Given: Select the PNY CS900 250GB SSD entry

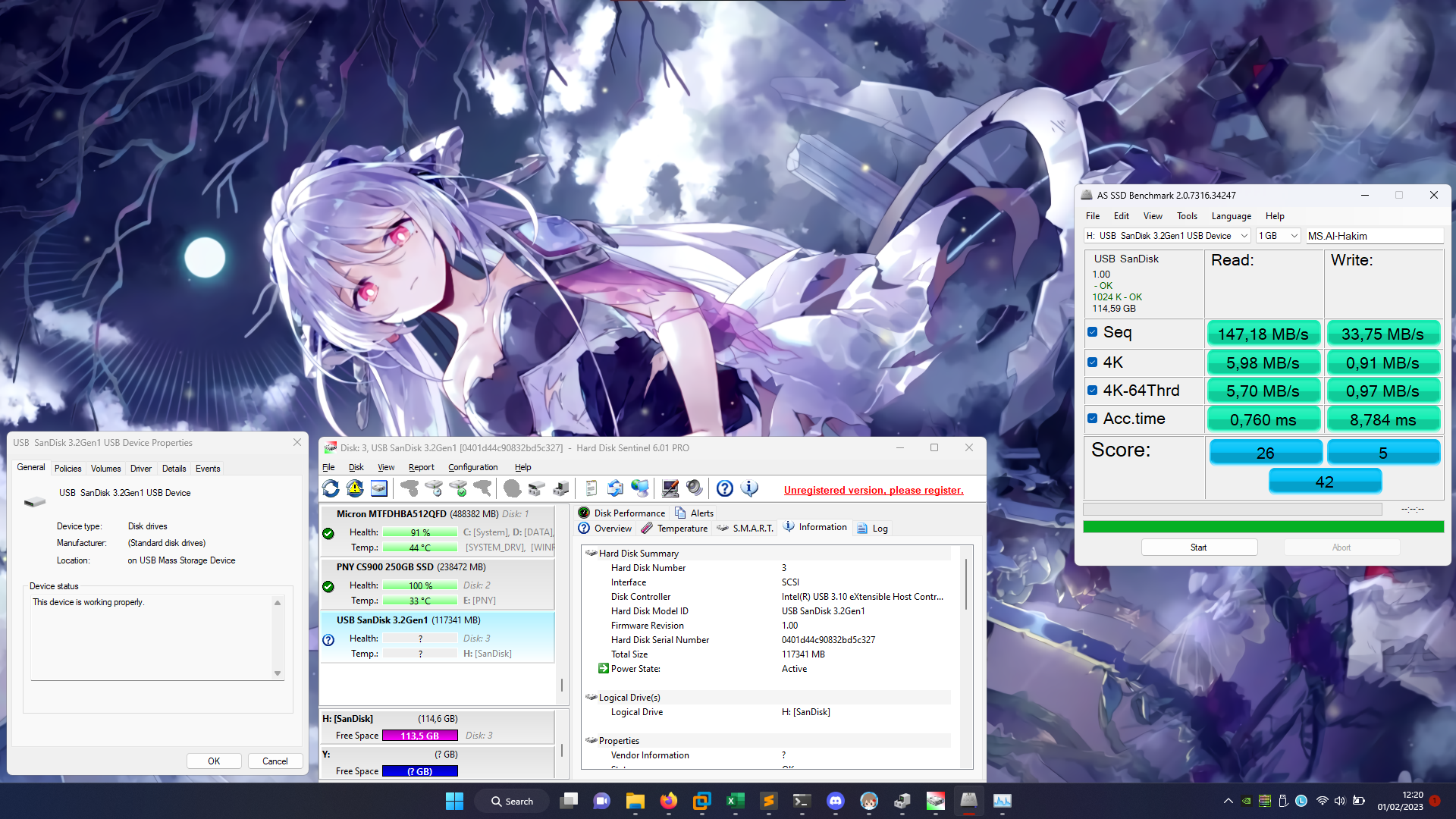Looking at the screenshot, I should [438, 584].
